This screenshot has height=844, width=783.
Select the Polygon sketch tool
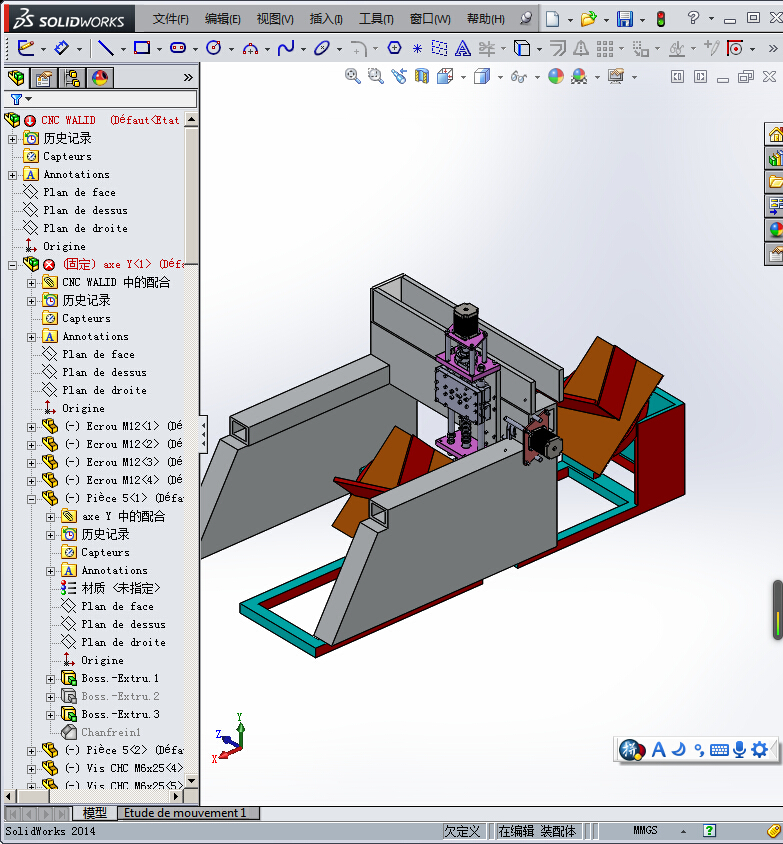pyautogui.click(x=394, y=48)
